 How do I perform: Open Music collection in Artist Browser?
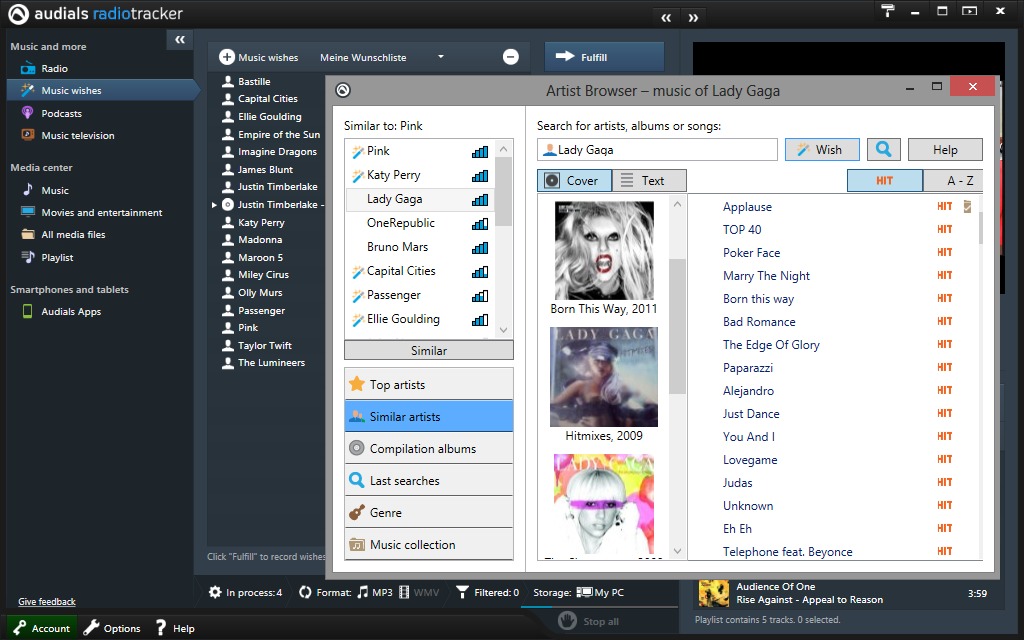[x=429, y=544]
